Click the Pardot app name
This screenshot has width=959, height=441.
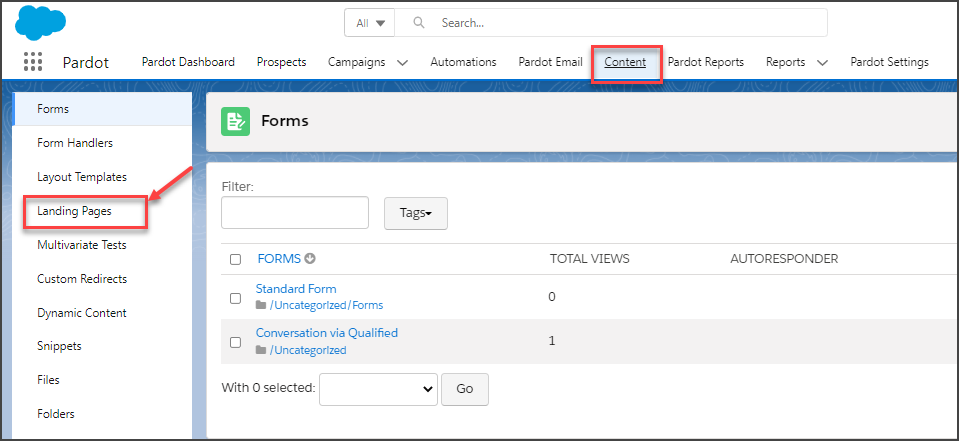coord(86,62)
